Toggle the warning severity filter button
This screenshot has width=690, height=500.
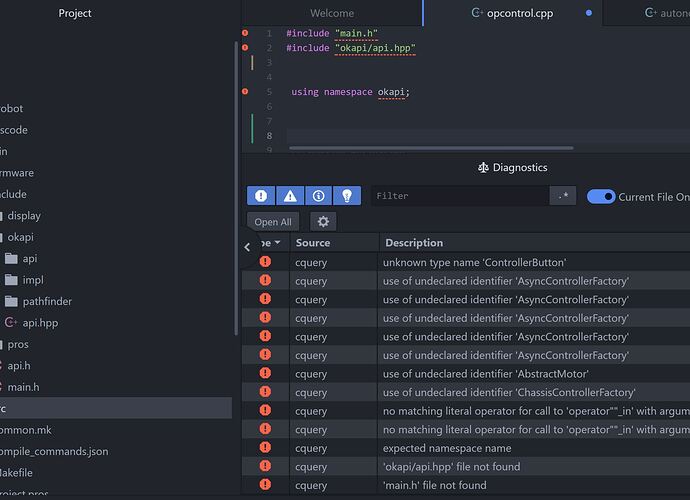coord(290,196)
